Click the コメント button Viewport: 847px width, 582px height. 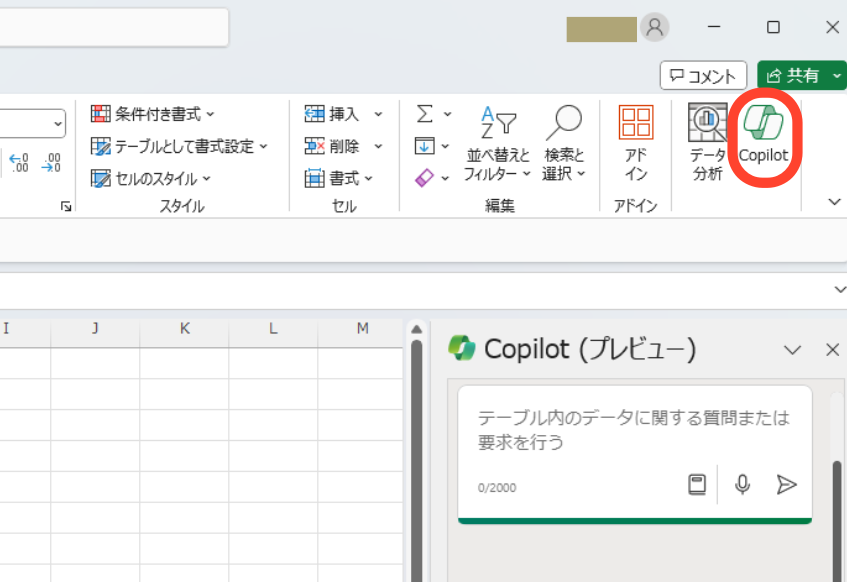704,75
